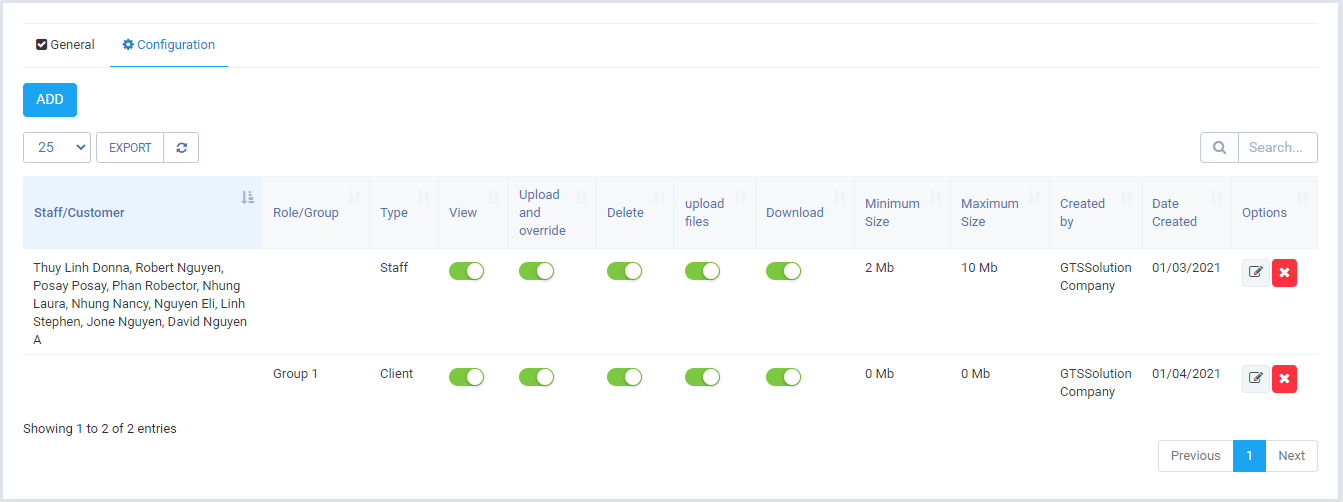Click the ADD button
Screen dimensions: 1343x502
(x=50, y=100)
